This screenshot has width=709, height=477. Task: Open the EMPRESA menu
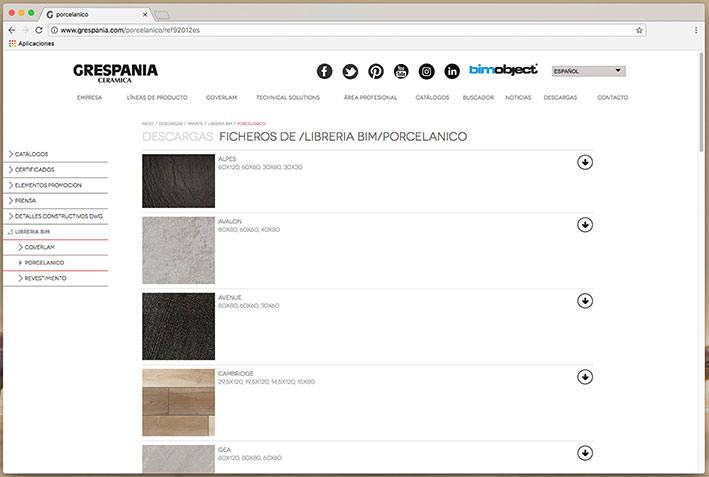click(x=90, y=97)
